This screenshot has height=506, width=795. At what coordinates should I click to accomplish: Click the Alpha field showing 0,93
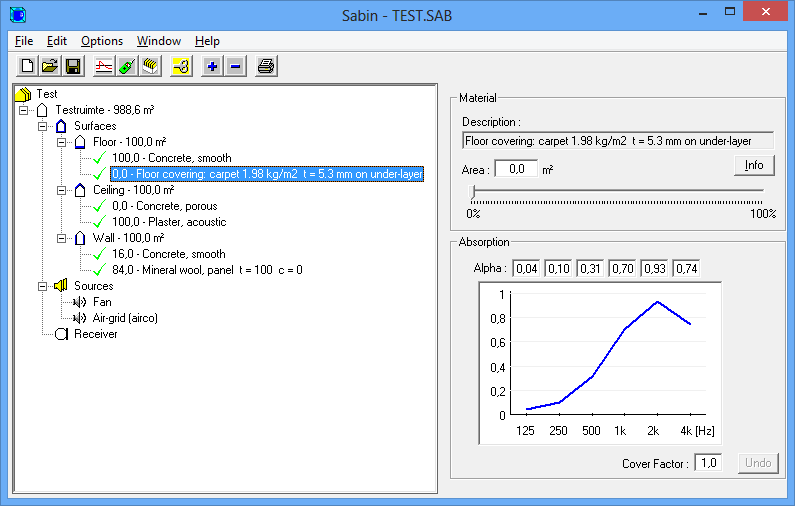pos(654,269)
